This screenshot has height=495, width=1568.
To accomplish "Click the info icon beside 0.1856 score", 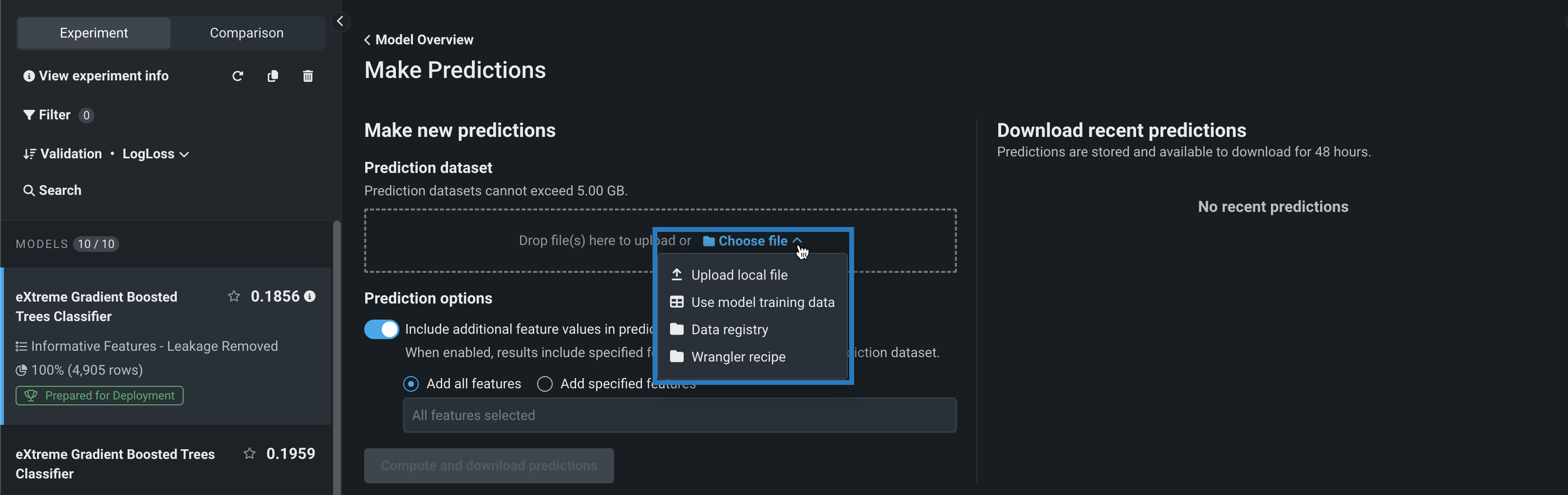I will coord(310,297).
